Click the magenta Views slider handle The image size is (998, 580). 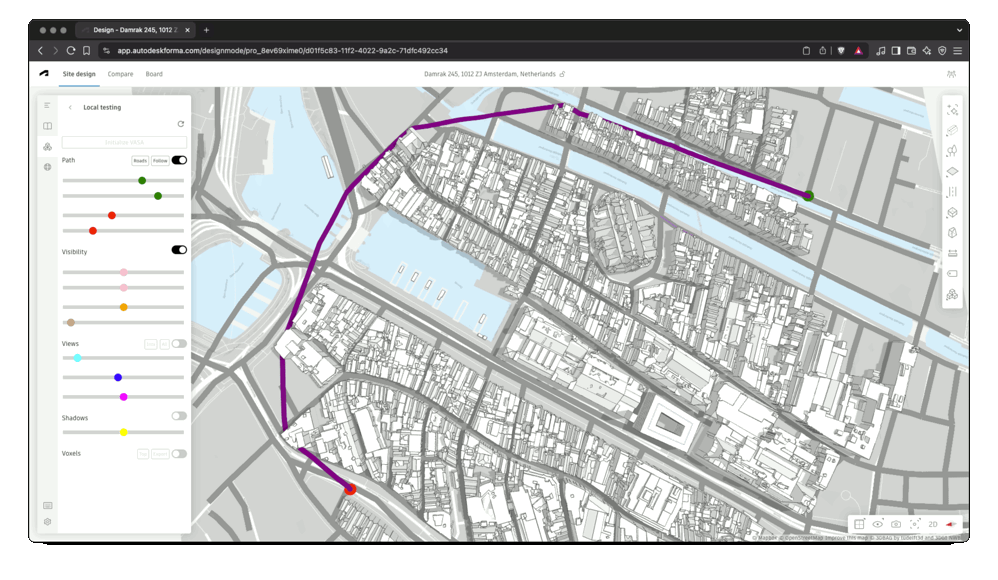click(123, 397)
